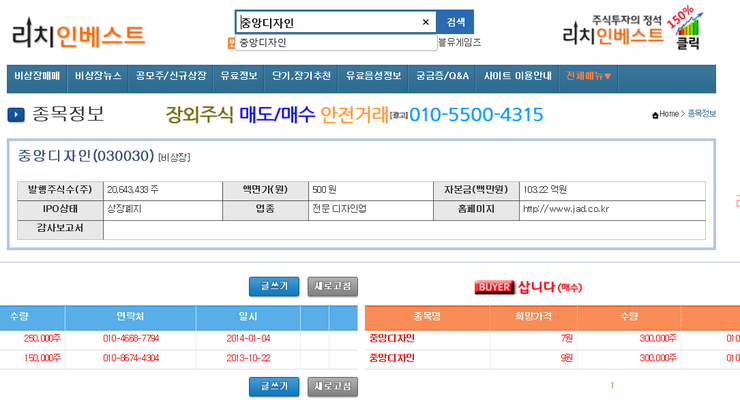Click the upper 글쓰기 button

click(x=274, y=286)
